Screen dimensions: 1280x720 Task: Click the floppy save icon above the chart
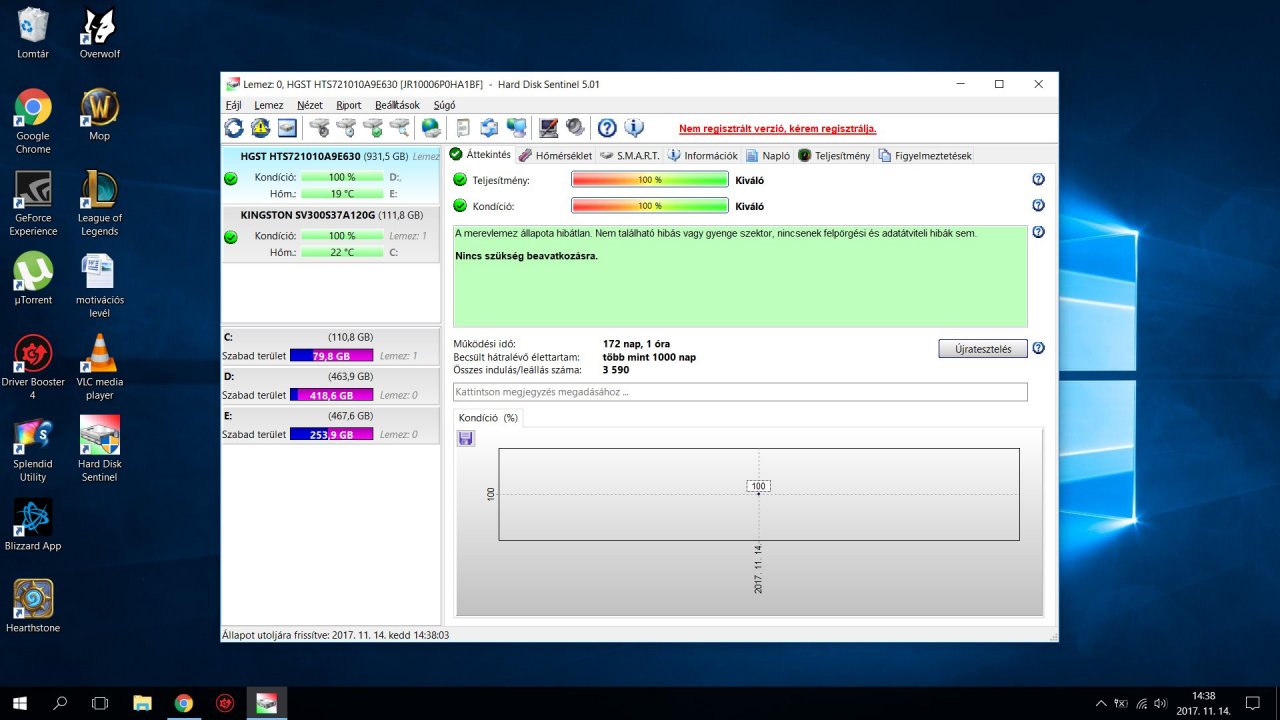click(466, 438)
